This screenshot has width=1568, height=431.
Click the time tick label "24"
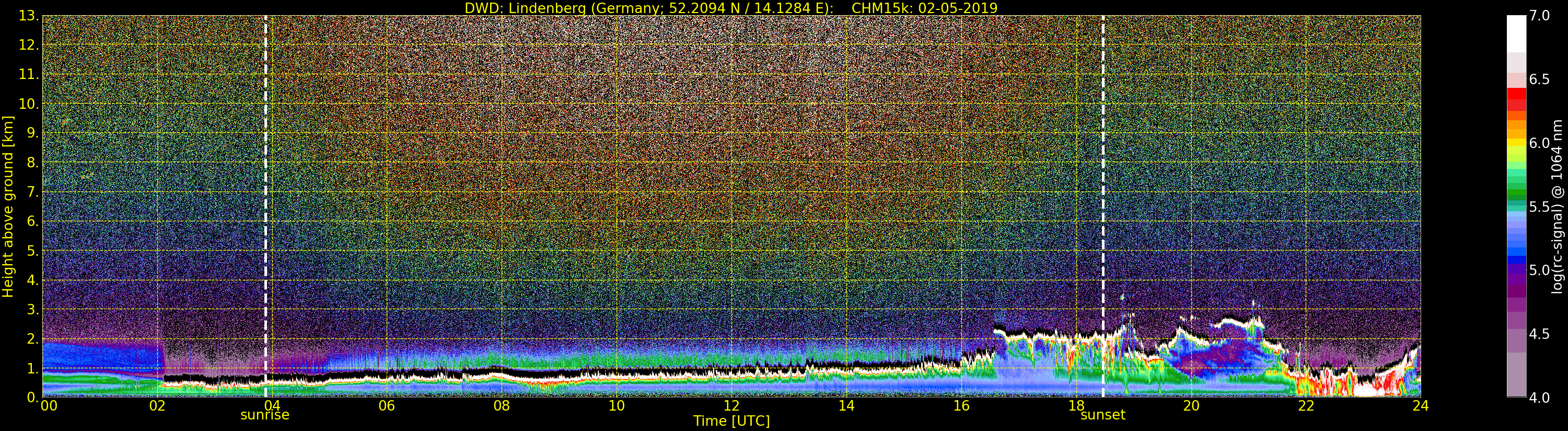1421,405
